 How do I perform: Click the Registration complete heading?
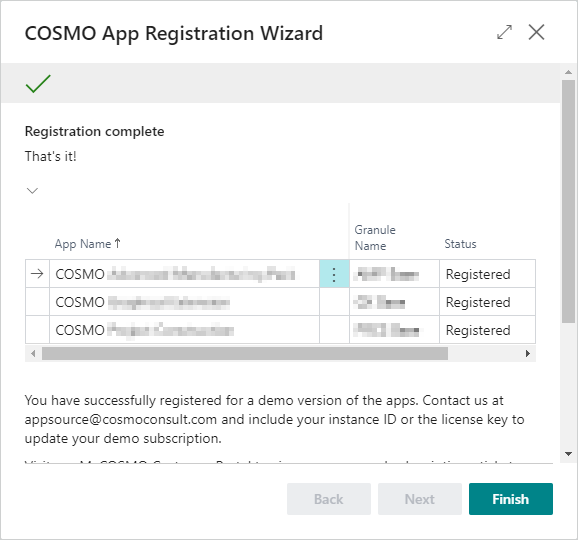(94, 131)
